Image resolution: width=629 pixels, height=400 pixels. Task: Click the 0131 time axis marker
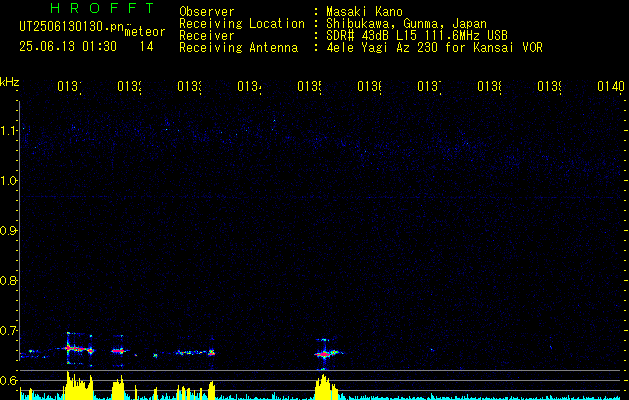tap(69, 86)
